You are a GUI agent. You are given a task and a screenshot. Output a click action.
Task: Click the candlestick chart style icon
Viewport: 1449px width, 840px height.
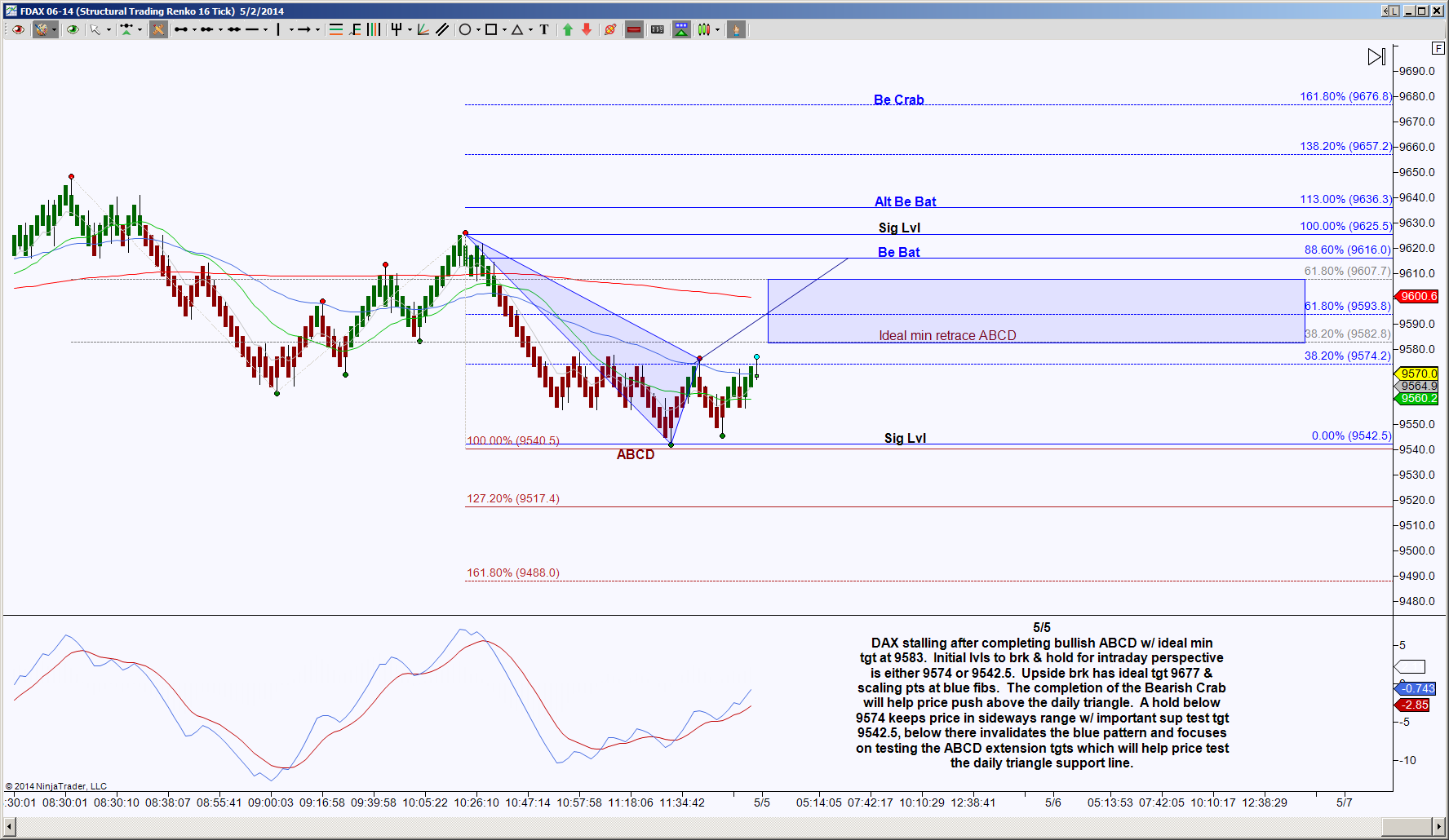tap(704, 29)
